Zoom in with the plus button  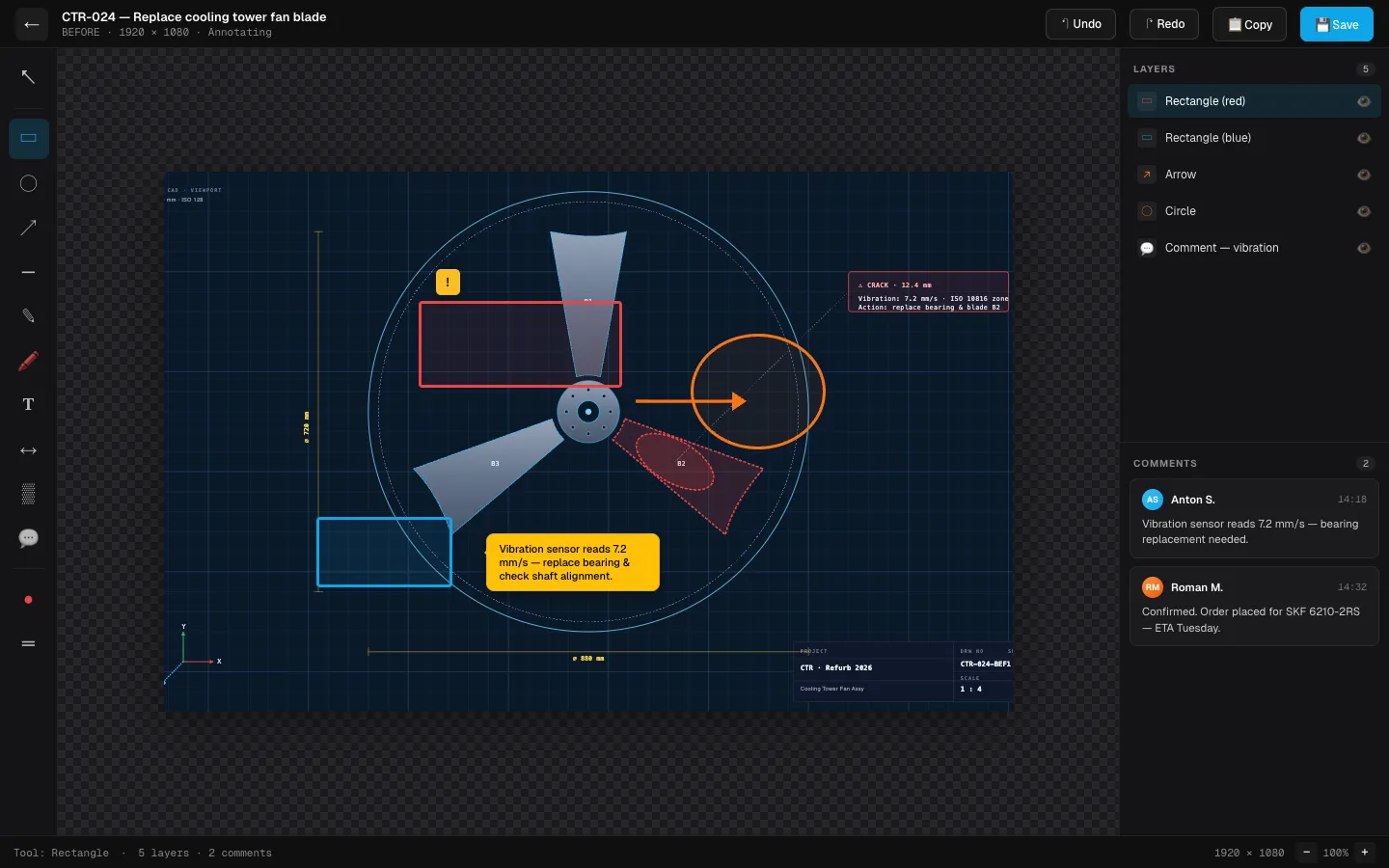pos(1364,853)
